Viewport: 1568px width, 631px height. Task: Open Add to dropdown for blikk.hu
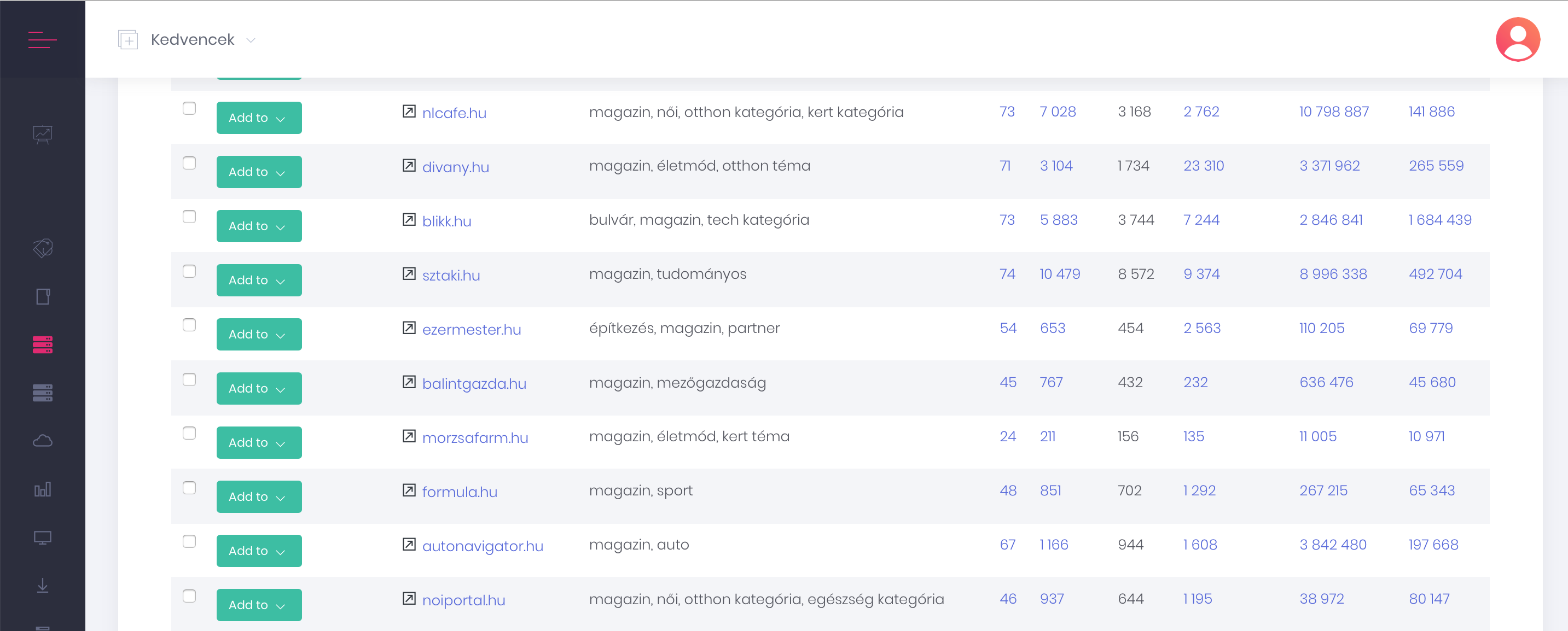(259, 226)
